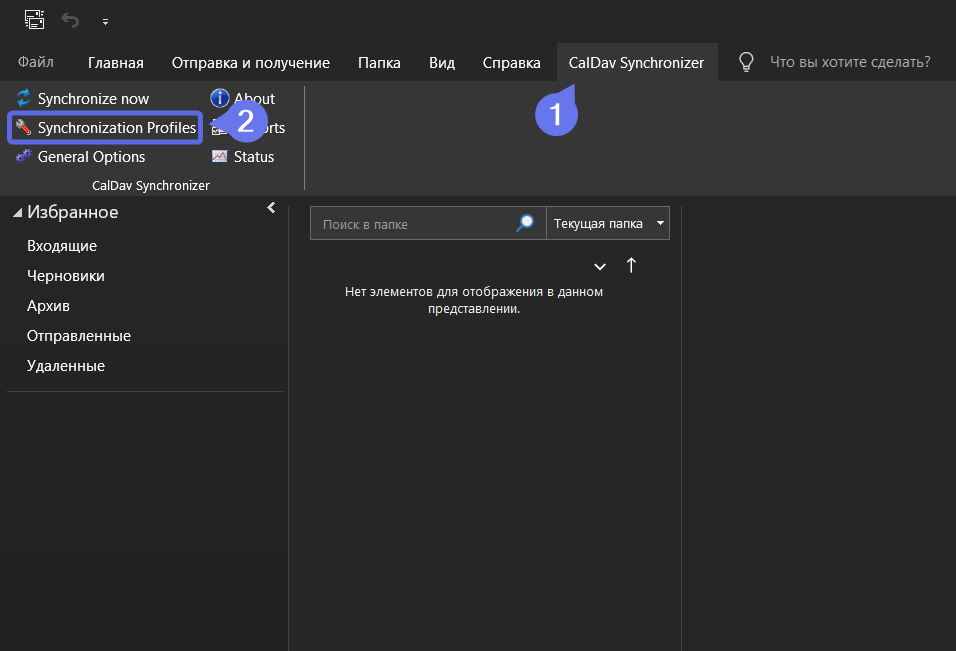Image resolution: width=956 pixels, height=651 pixels.
Task: Collapse the folder pane with chevron
Action: 271,208
